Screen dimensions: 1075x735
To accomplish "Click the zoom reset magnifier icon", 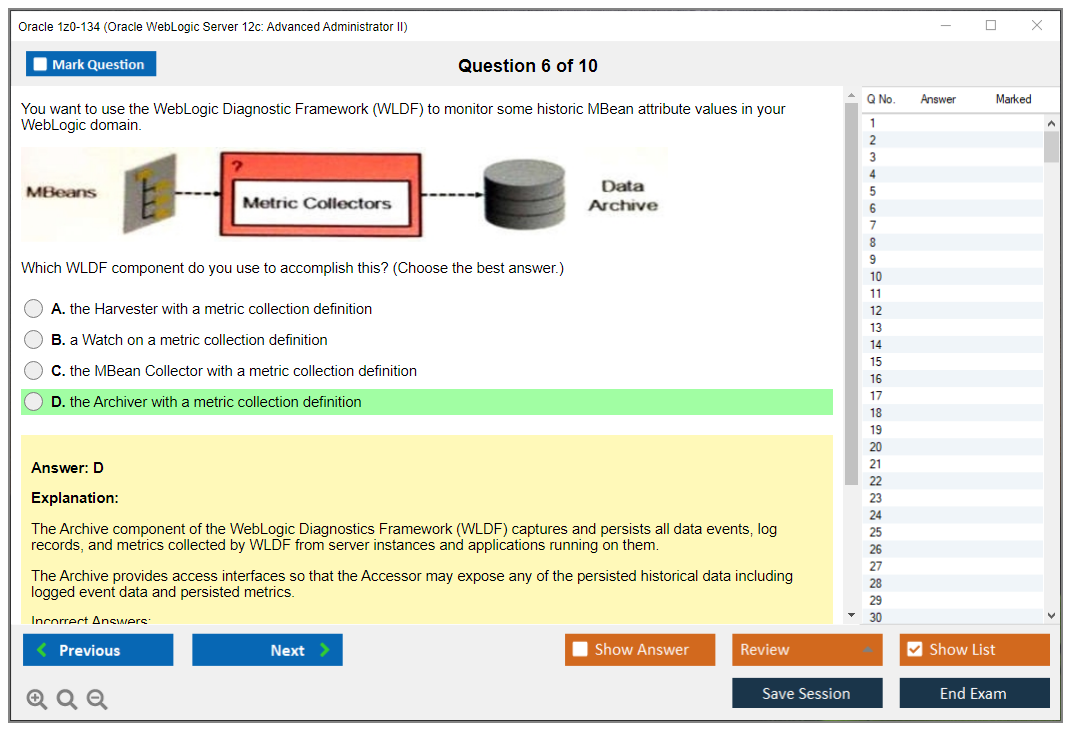I will pyautogui.click(x=67, y=700).
